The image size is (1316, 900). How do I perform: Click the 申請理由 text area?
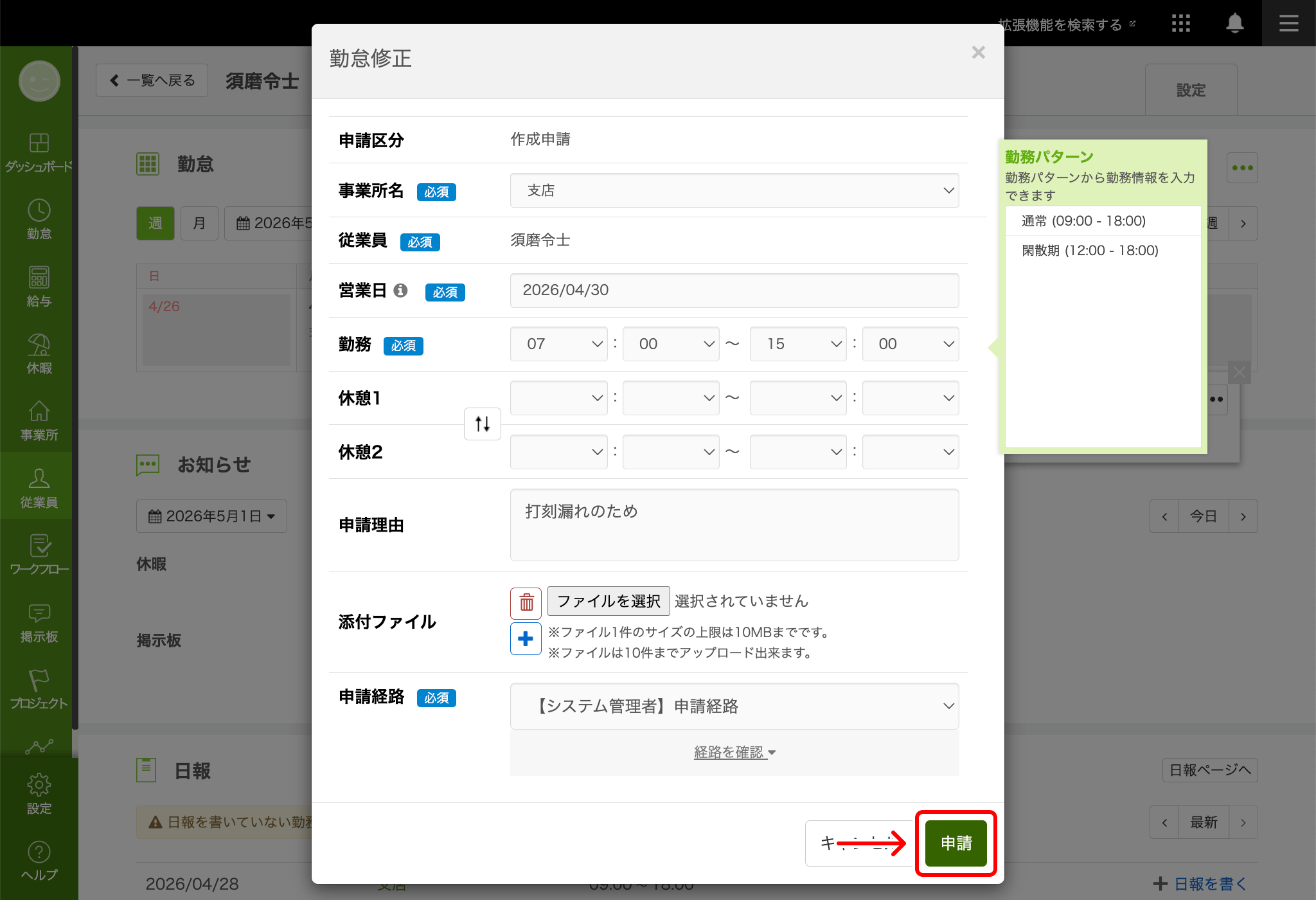click(734, 525)
